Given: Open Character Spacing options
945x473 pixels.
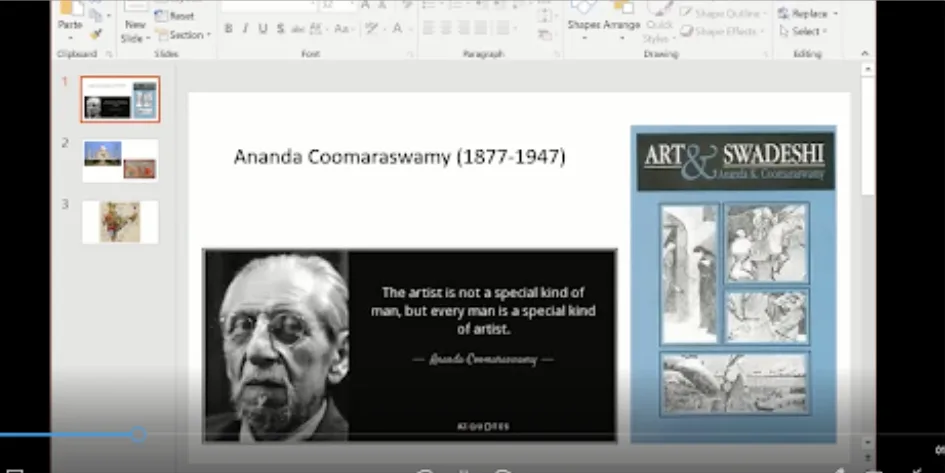Looking at the screenshot, I should tap(317, 28).
